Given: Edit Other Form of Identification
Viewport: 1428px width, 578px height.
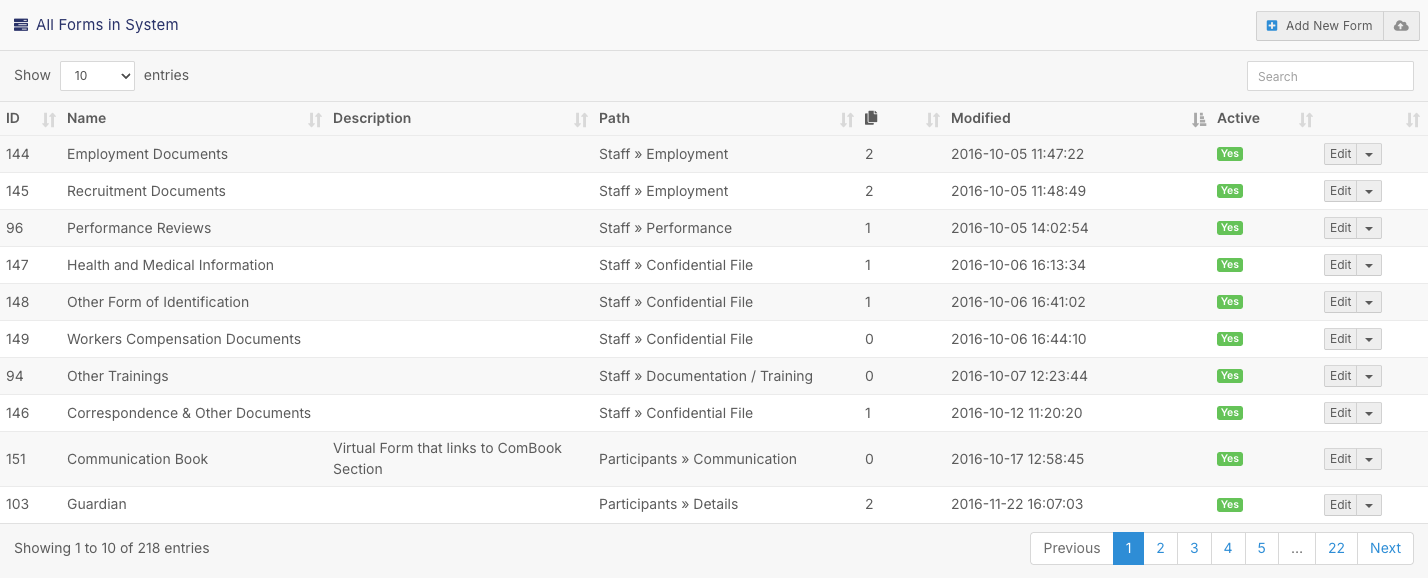Looking at the screenshot, I should point(1340,302).
